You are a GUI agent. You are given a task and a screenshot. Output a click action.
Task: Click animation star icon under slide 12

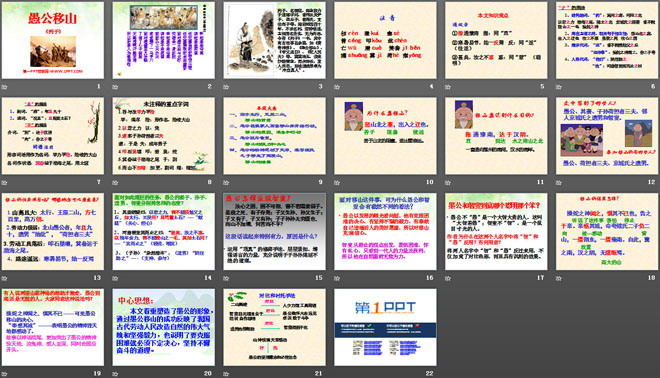[x=559, y=182]
